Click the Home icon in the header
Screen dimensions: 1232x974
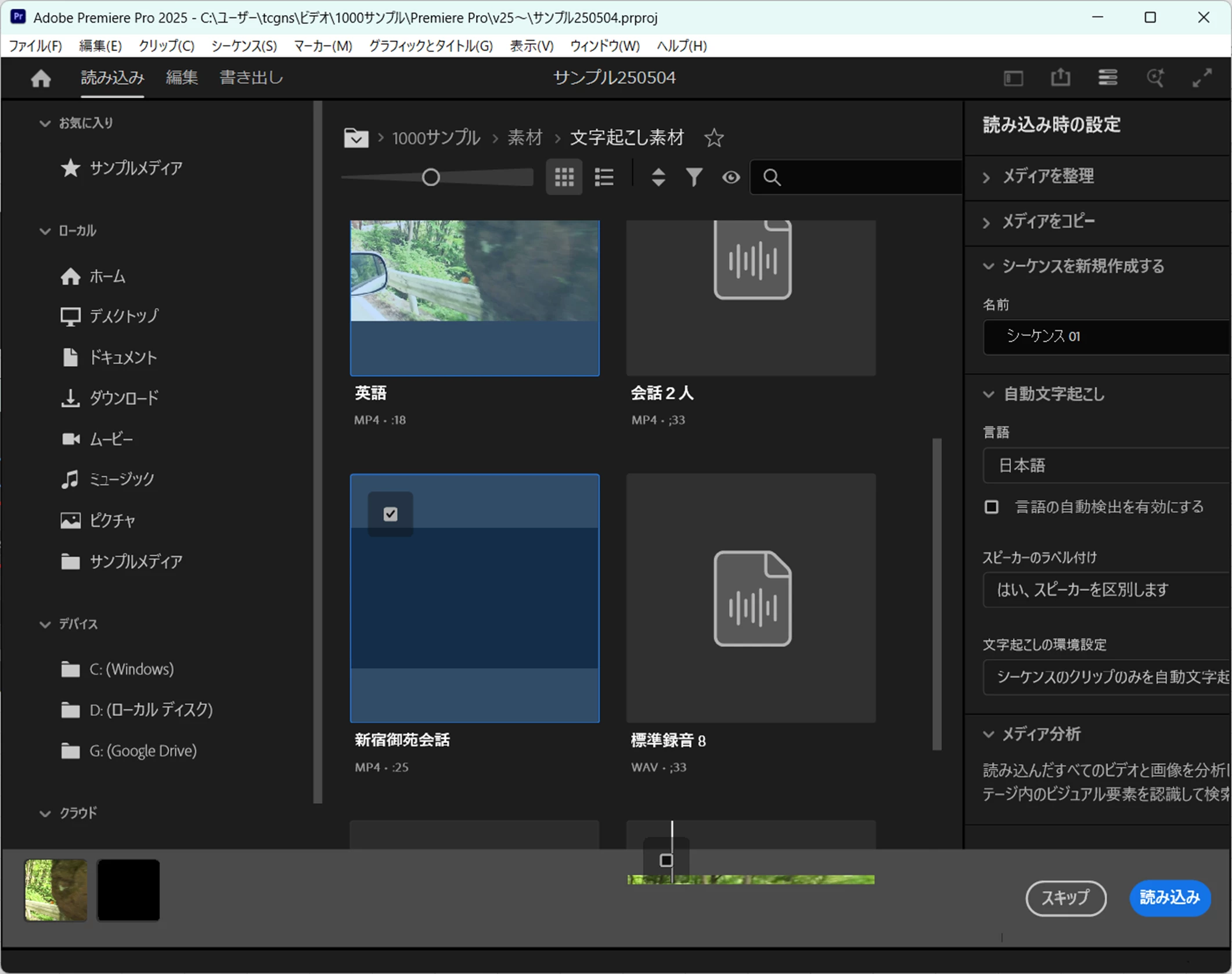click(41, 78)
